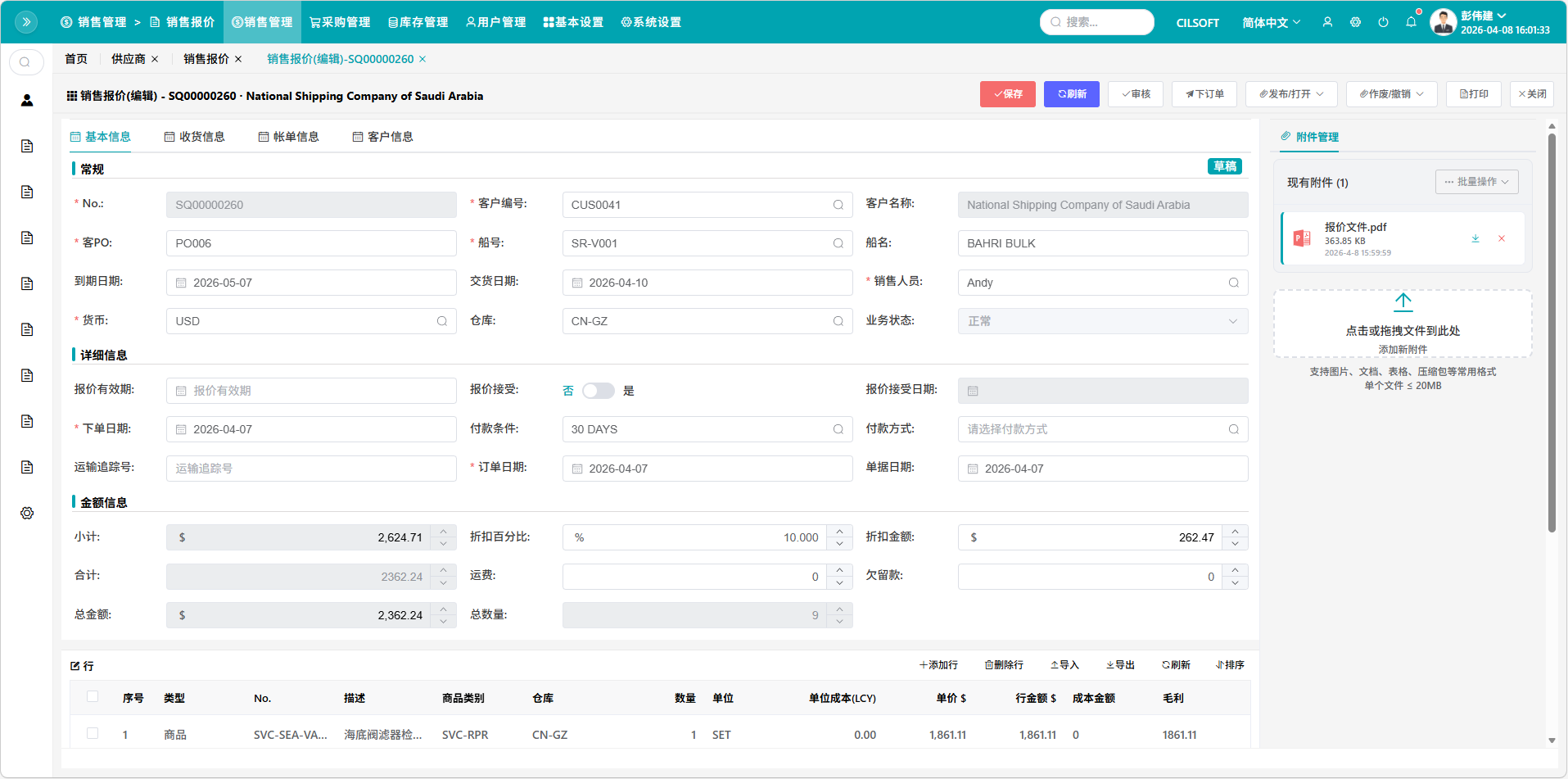Click the red 保存 button

click(1007, 94)
